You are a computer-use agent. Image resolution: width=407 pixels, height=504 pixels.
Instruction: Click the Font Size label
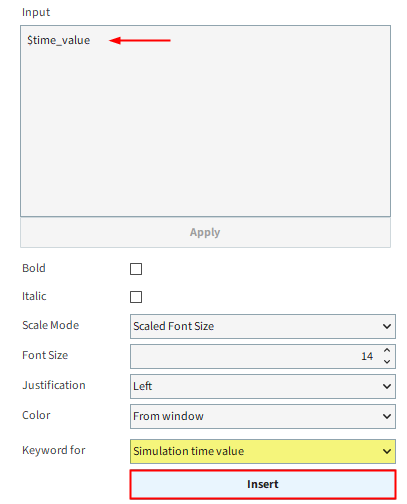point(45,355)
